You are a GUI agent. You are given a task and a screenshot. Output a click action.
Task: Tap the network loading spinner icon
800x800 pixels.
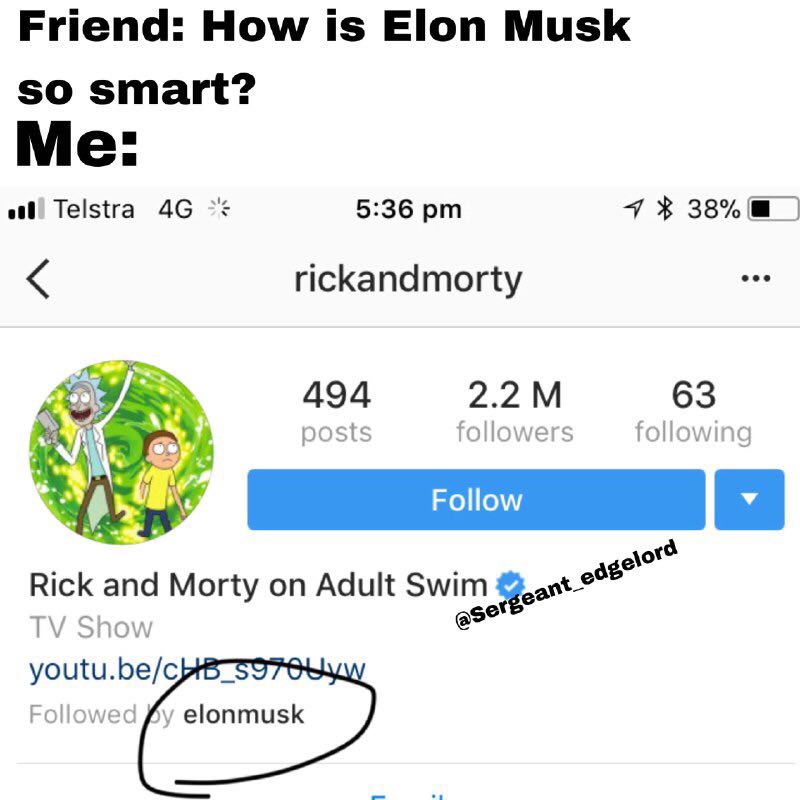coord(219,209)
